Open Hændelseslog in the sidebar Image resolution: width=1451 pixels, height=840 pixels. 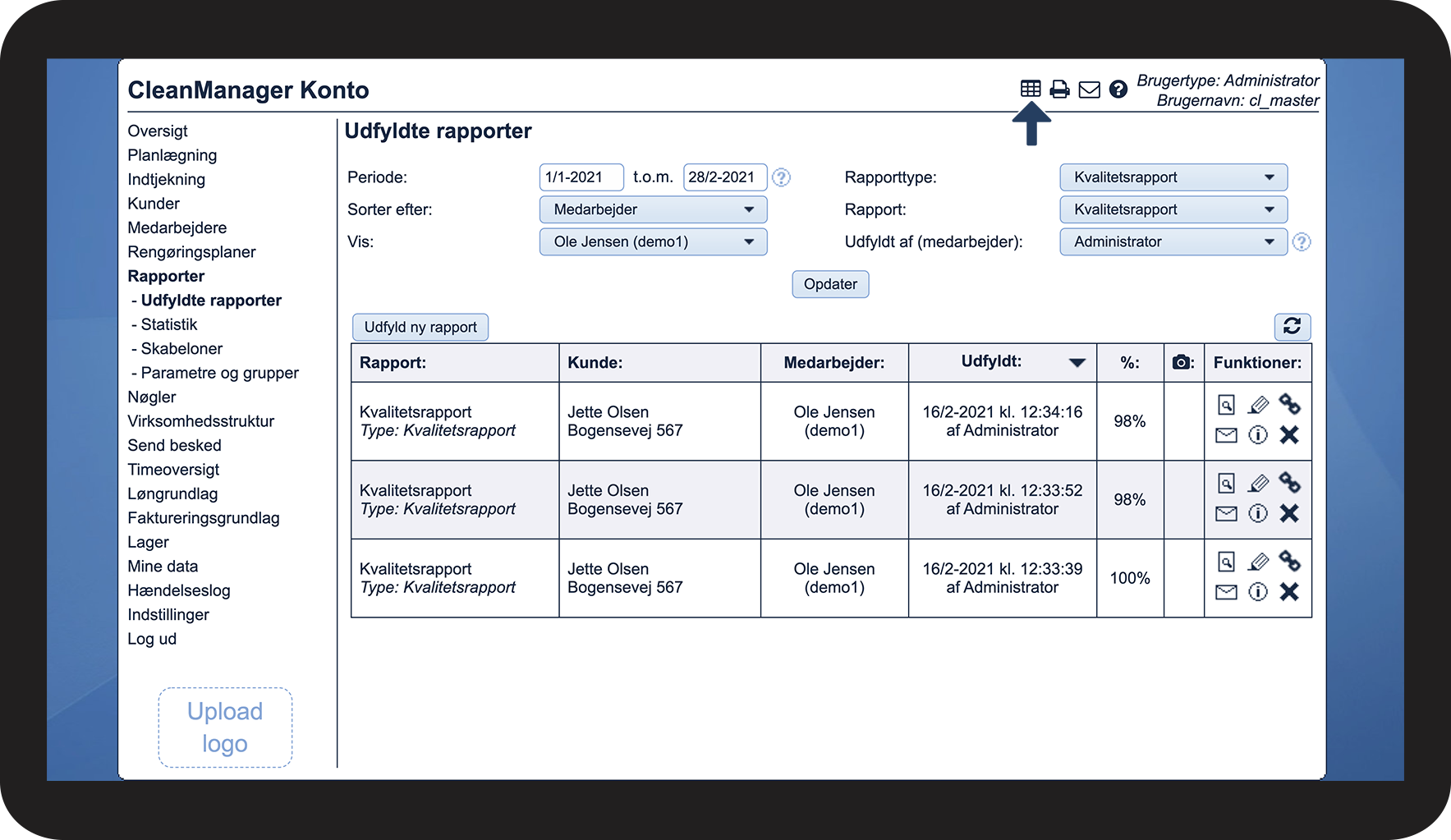(179, 591)
